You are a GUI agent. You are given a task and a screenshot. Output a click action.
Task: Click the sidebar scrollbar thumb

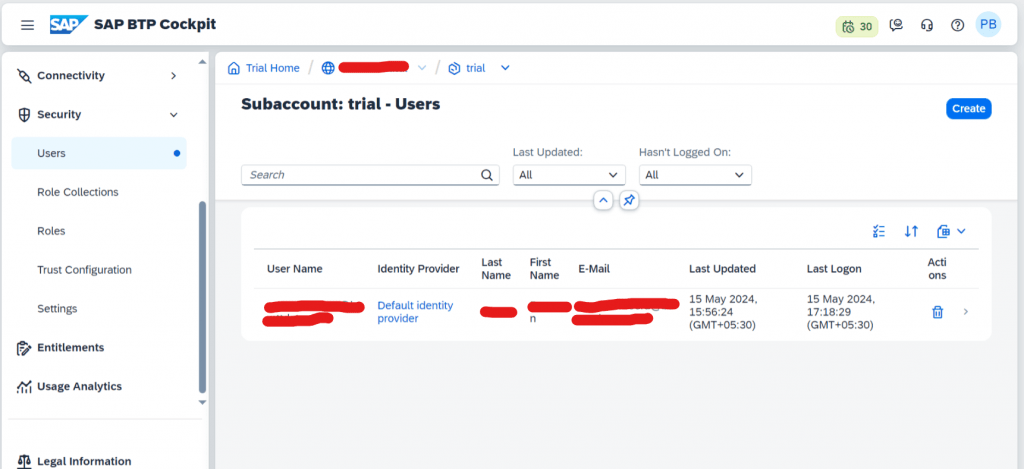tap(202, 297)
